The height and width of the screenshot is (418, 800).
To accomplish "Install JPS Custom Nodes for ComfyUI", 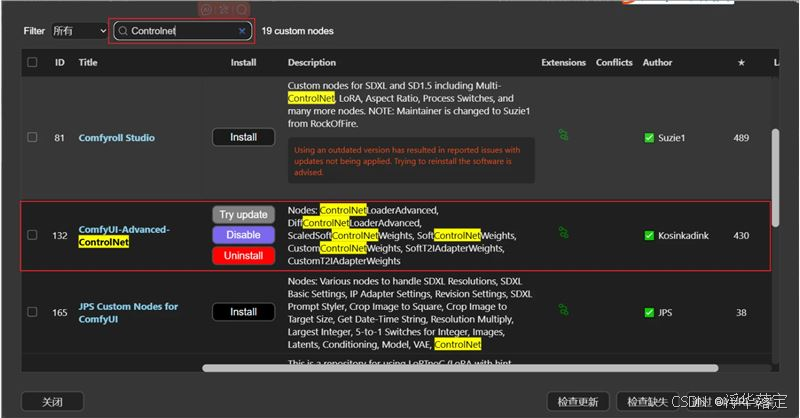I will pyautogui.click(x=243, y=312).
